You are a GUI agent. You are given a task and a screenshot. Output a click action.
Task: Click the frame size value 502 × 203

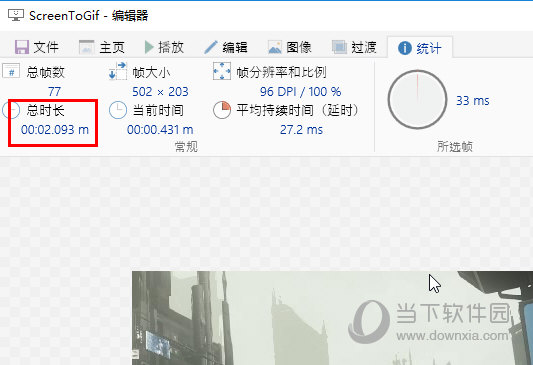[160, 91]
